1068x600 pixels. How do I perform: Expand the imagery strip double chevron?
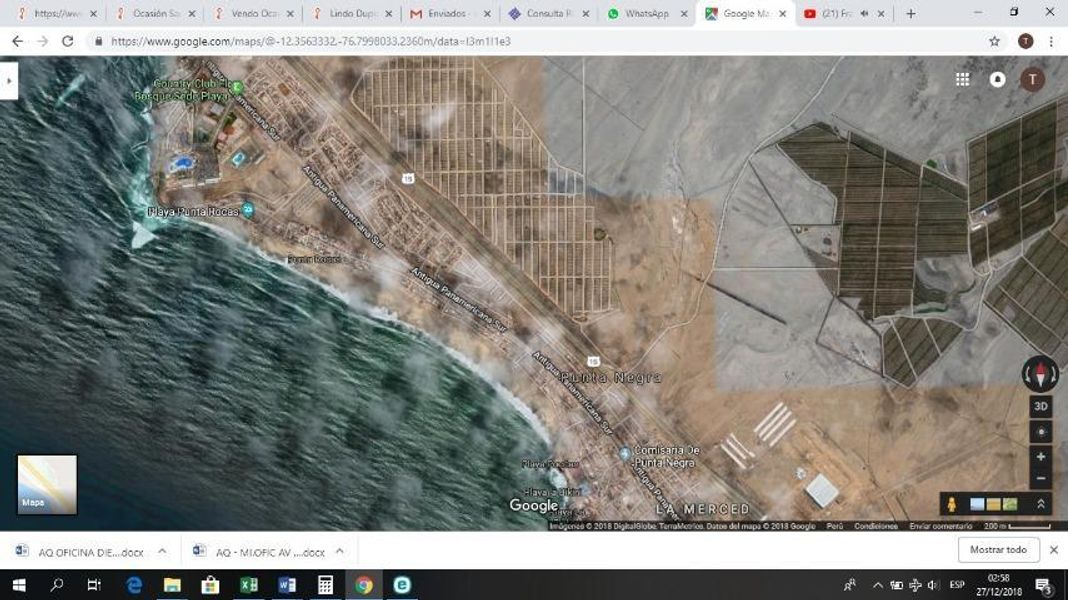[1041, 504]
